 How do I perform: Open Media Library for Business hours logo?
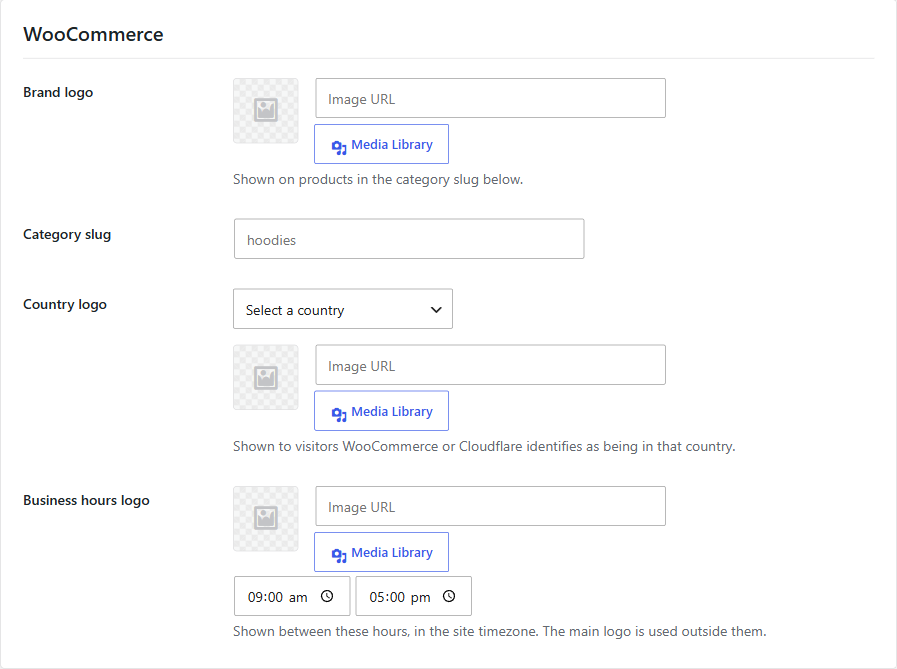(381, 552)
